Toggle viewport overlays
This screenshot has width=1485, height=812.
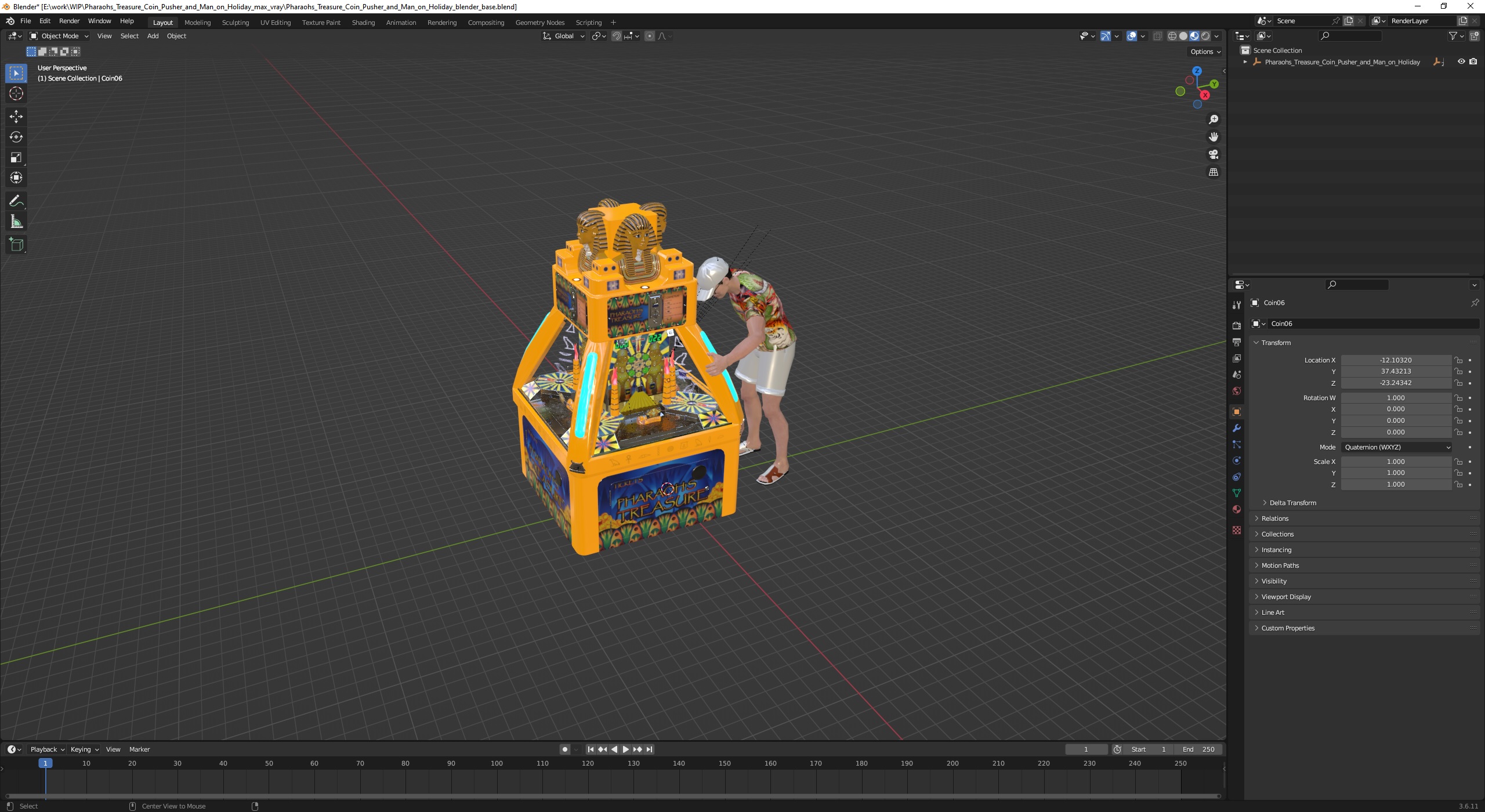point(1131,36)
